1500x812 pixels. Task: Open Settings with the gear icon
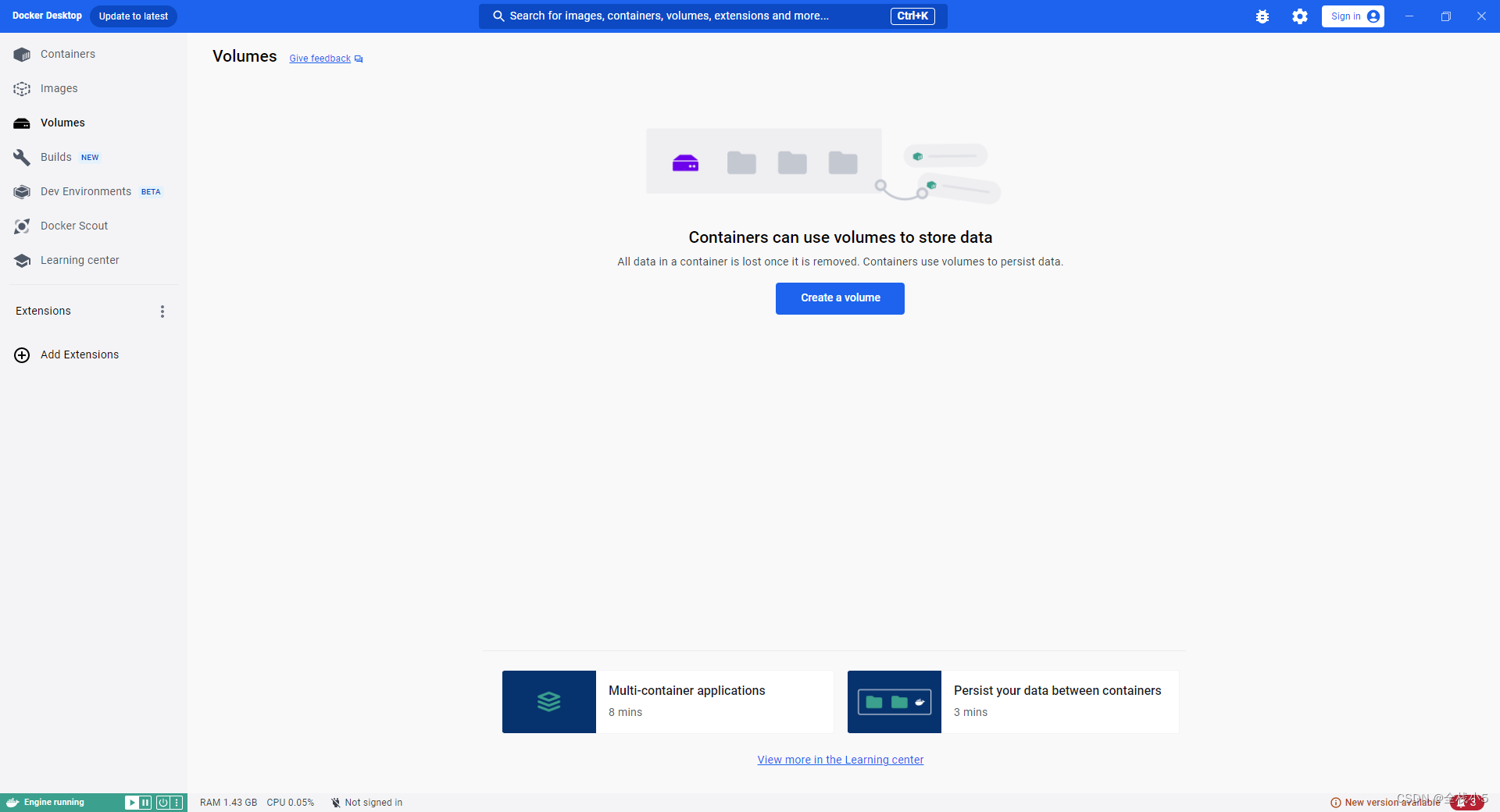click(1300, 16)
